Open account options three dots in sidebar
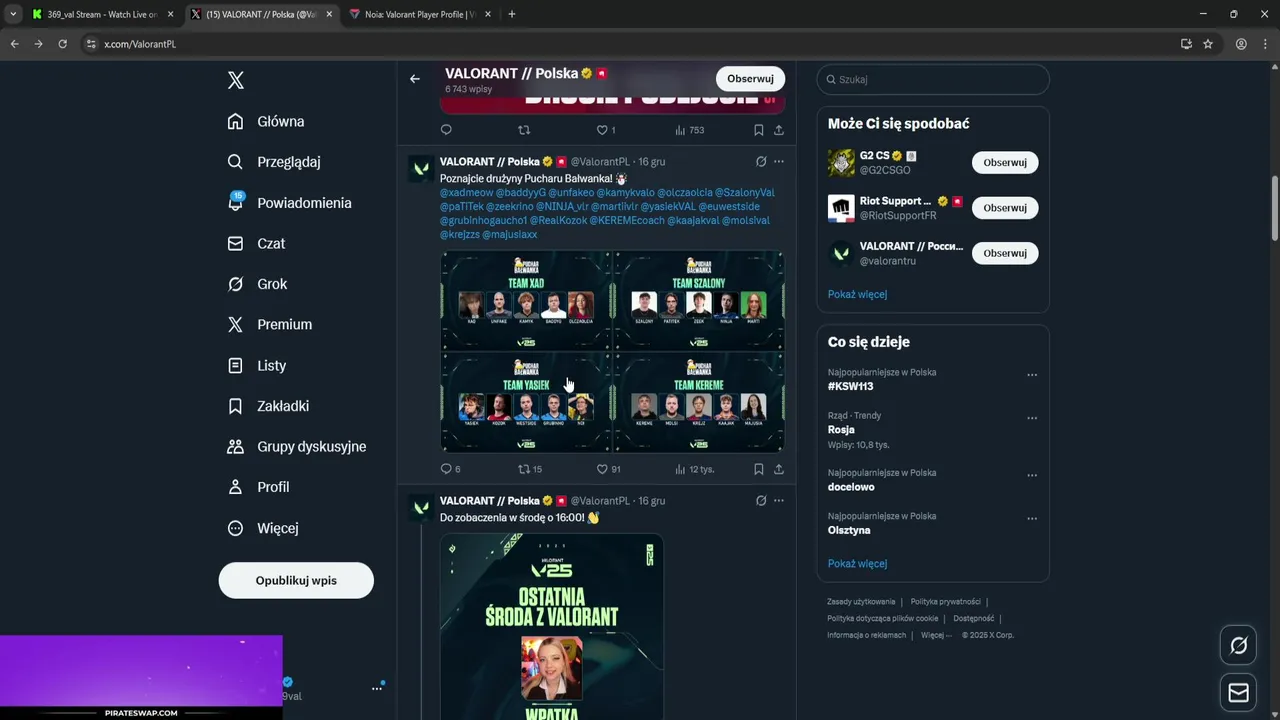The width and height of the screenshot is (1280, 720). click(377, 688)
